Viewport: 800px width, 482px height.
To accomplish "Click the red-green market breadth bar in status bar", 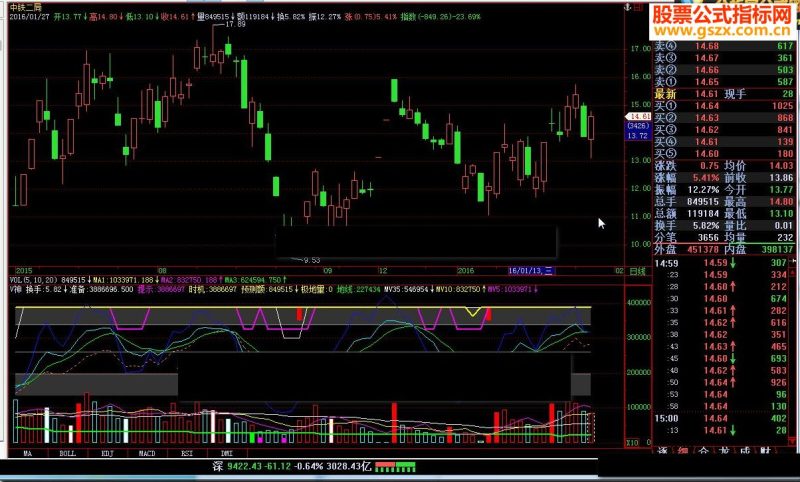I will pyautogui.click(x=395, y=466).
